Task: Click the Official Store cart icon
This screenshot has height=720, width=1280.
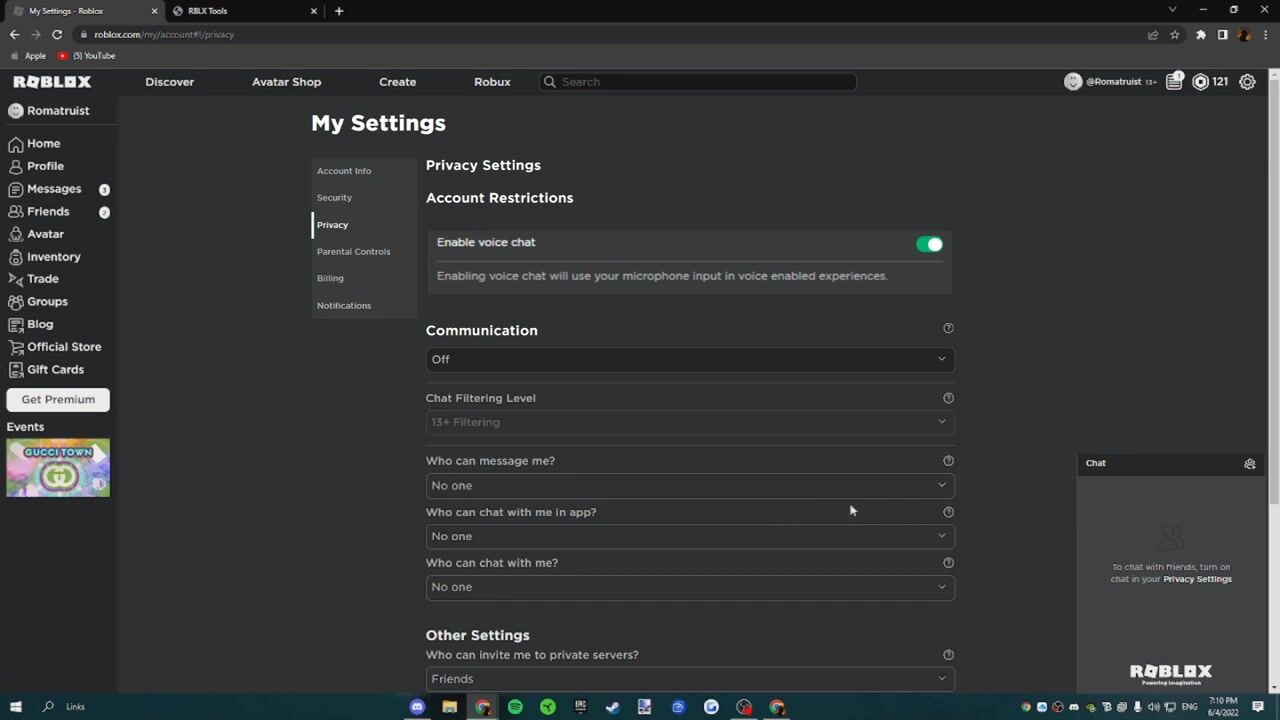Action: [x=16, y=347]
